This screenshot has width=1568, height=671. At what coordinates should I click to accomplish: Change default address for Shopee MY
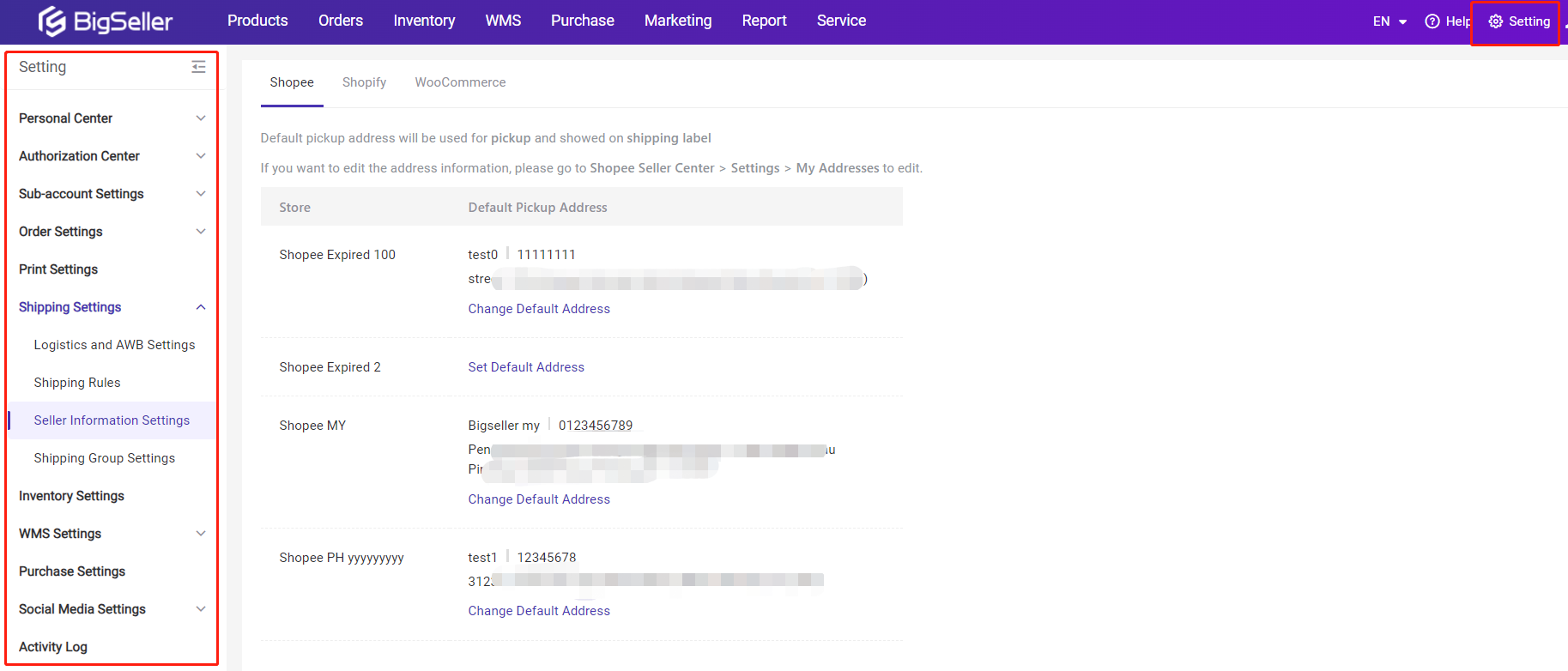(x=539, y=499)
